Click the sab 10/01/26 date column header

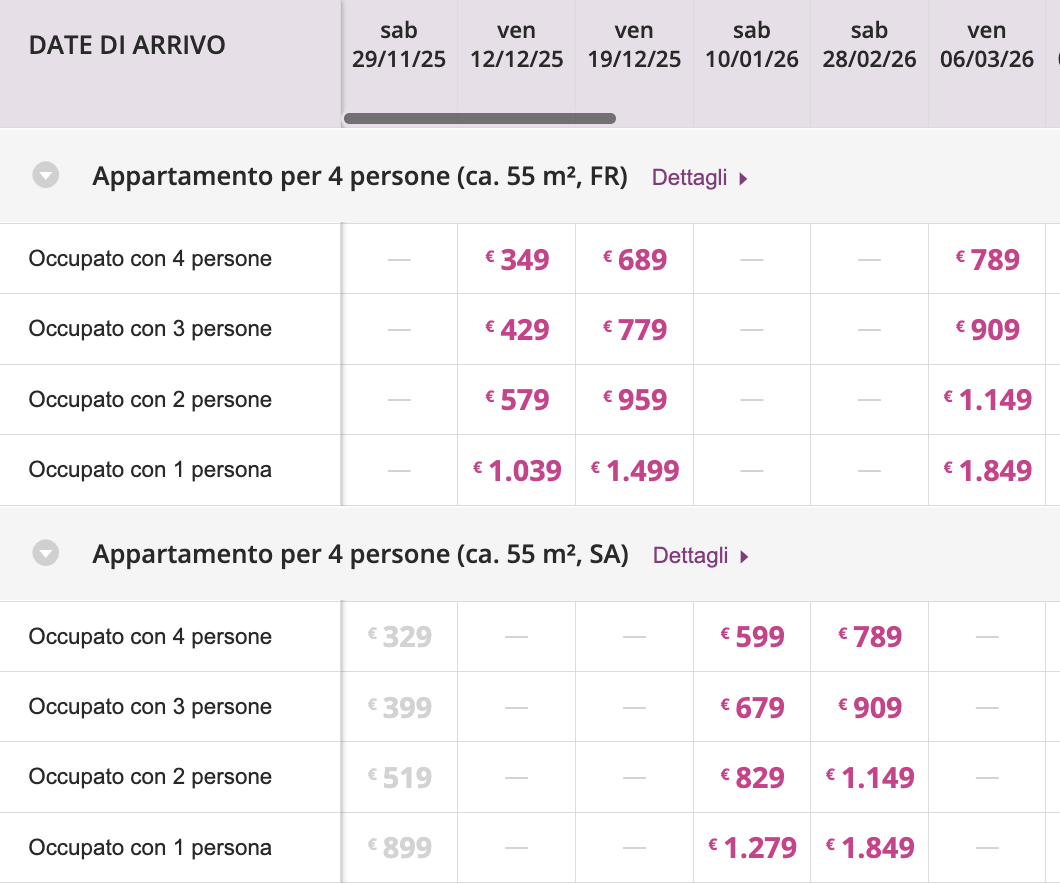(752, 46)
